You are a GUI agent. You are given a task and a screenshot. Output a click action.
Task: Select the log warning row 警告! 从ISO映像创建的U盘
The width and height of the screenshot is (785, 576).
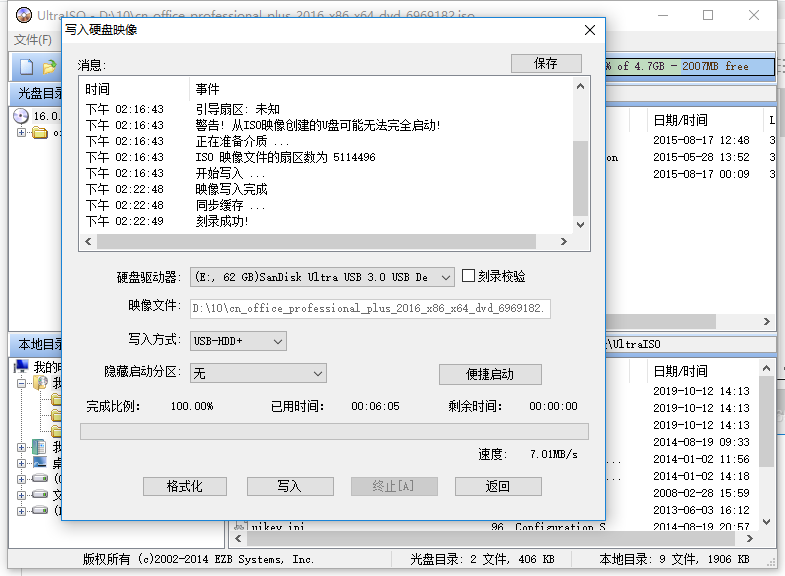click(x=325, y=125)
